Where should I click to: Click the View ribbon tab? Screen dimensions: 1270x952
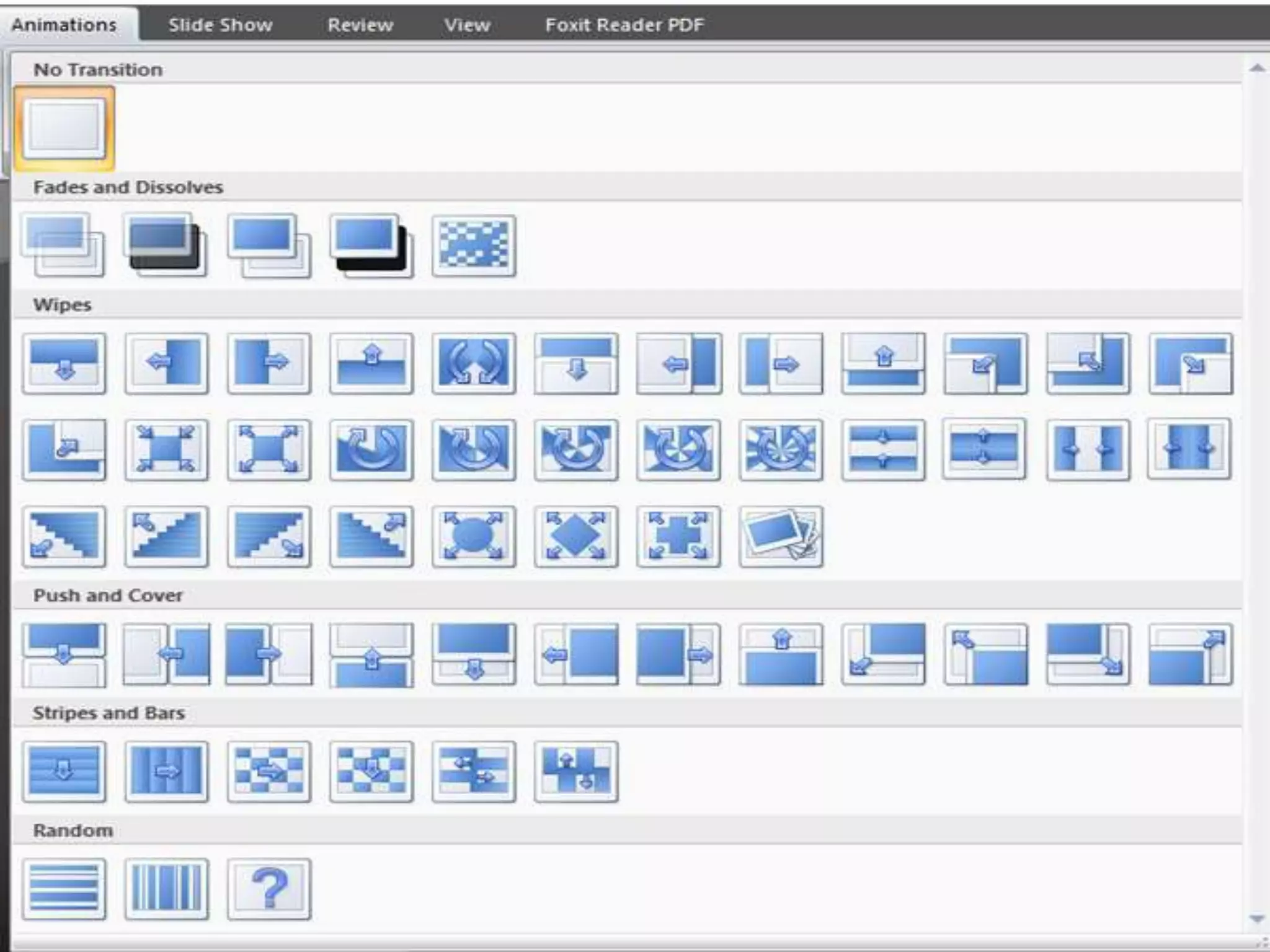coord(466,25)
